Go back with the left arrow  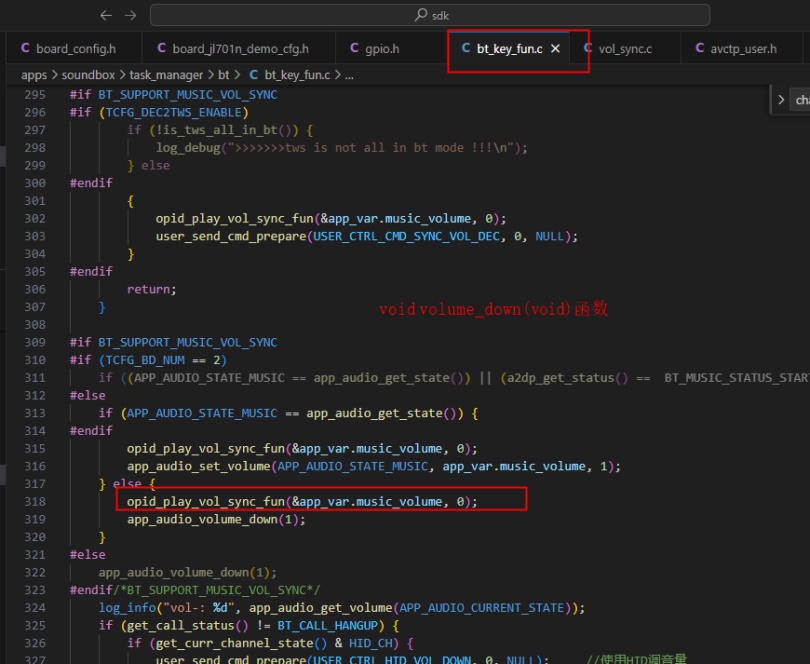(106, 16)
